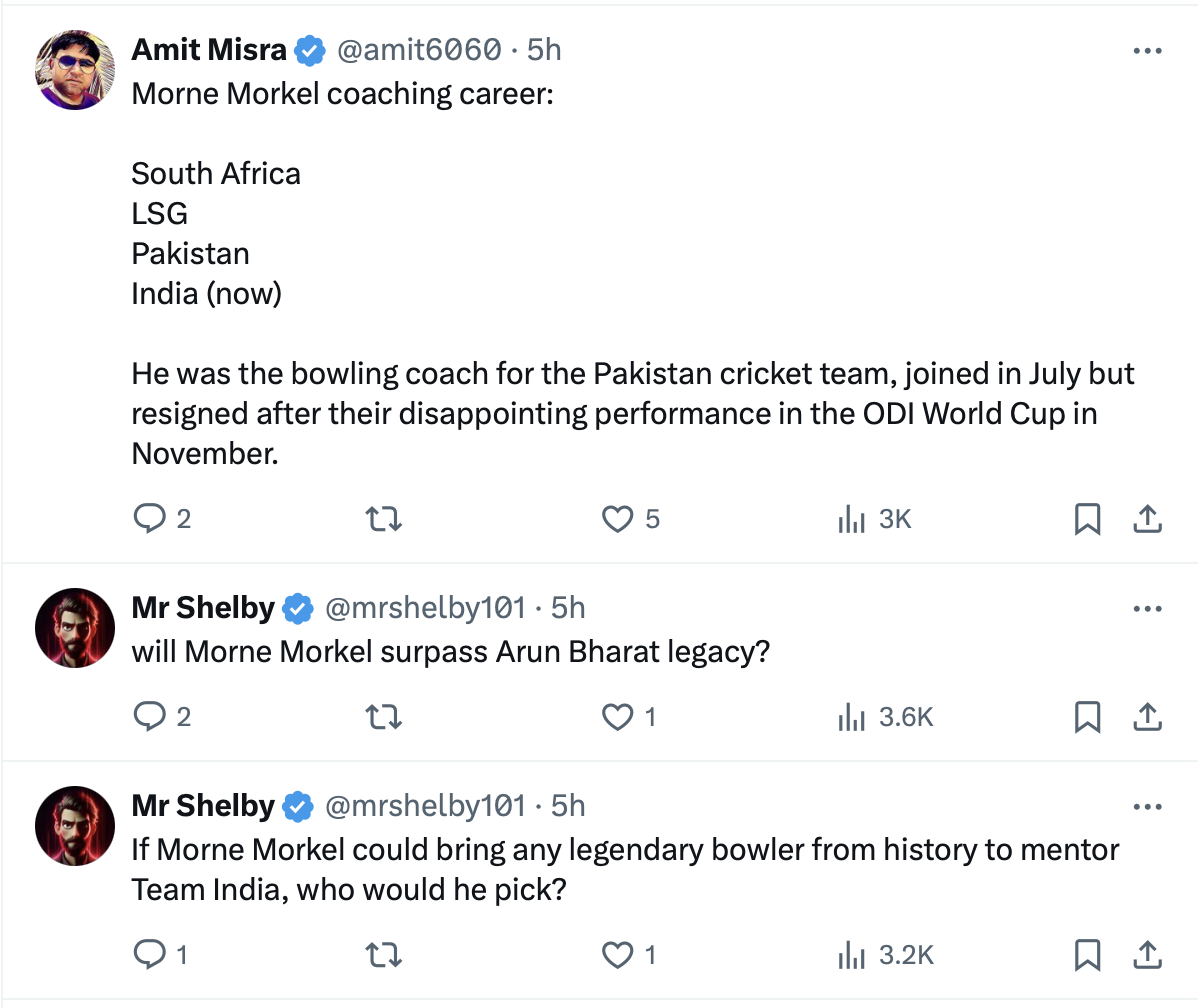Viewport: 1198px width, 1008px height.
Task: Reply to the Arun Bharat legacy tweet
Action: pos(149,716)
